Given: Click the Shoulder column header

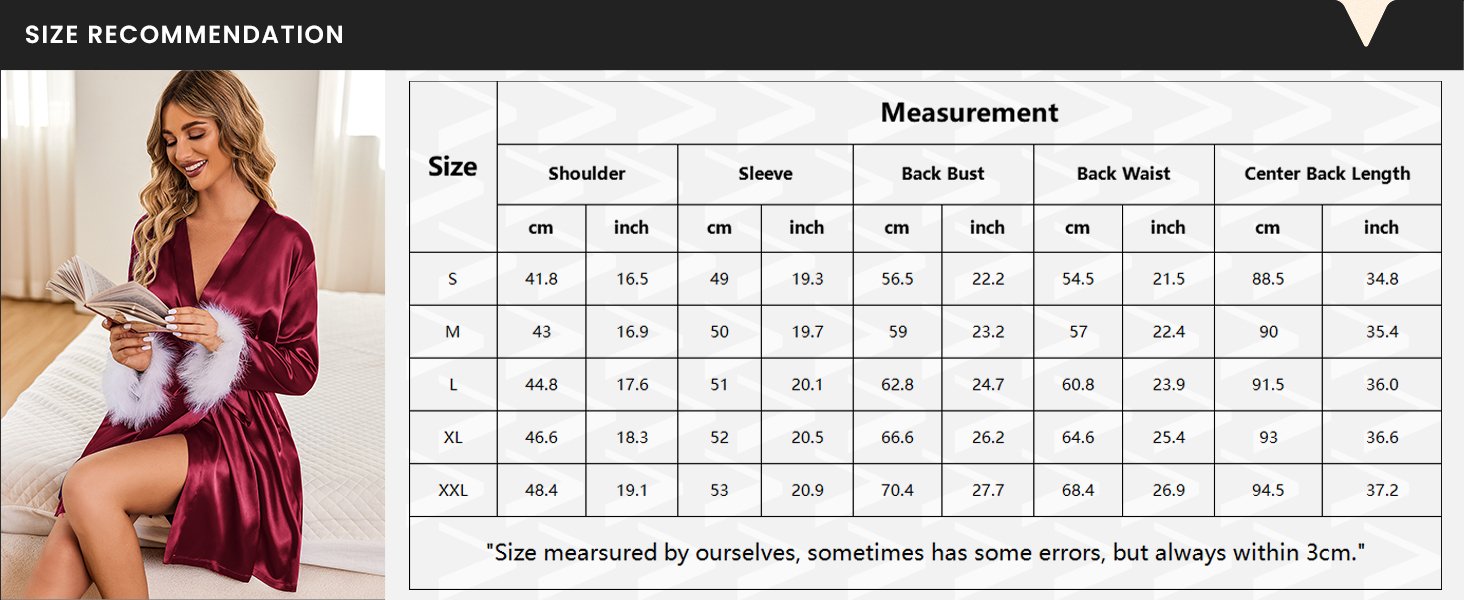Looking at the screenshot, I should tap(587, 174).
